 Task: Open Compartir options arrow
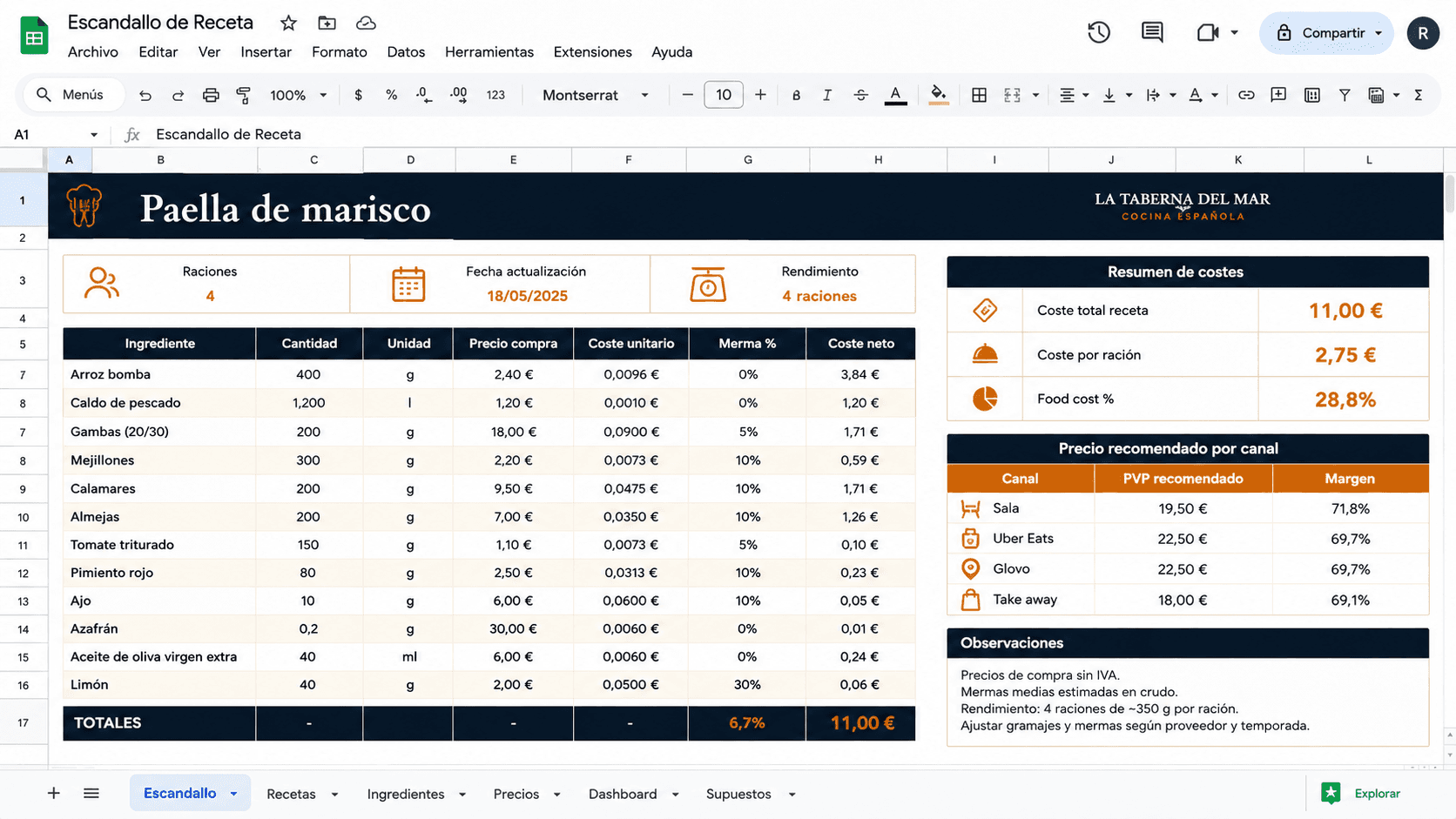tap(1378, 33)
